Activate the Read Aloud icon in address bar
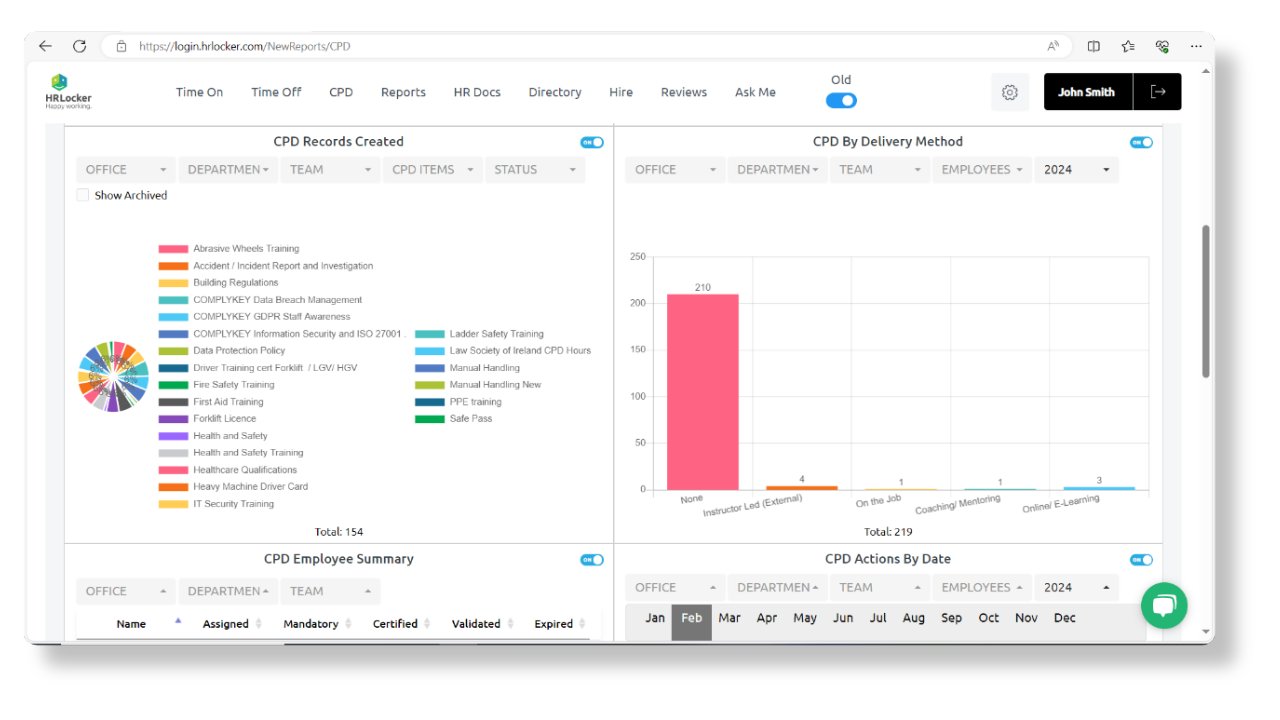This screenshot has width=1280, height=720. pos(1053,45)
